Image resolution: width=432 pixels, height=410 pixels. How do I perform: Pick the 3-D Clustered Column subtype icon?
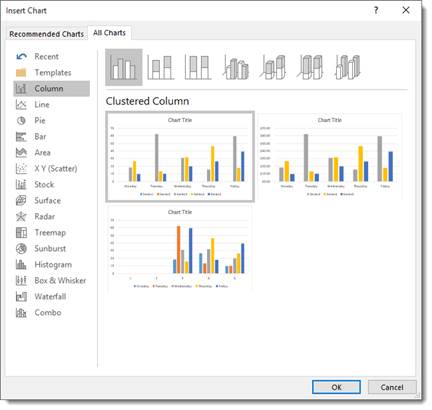[236, 67]
